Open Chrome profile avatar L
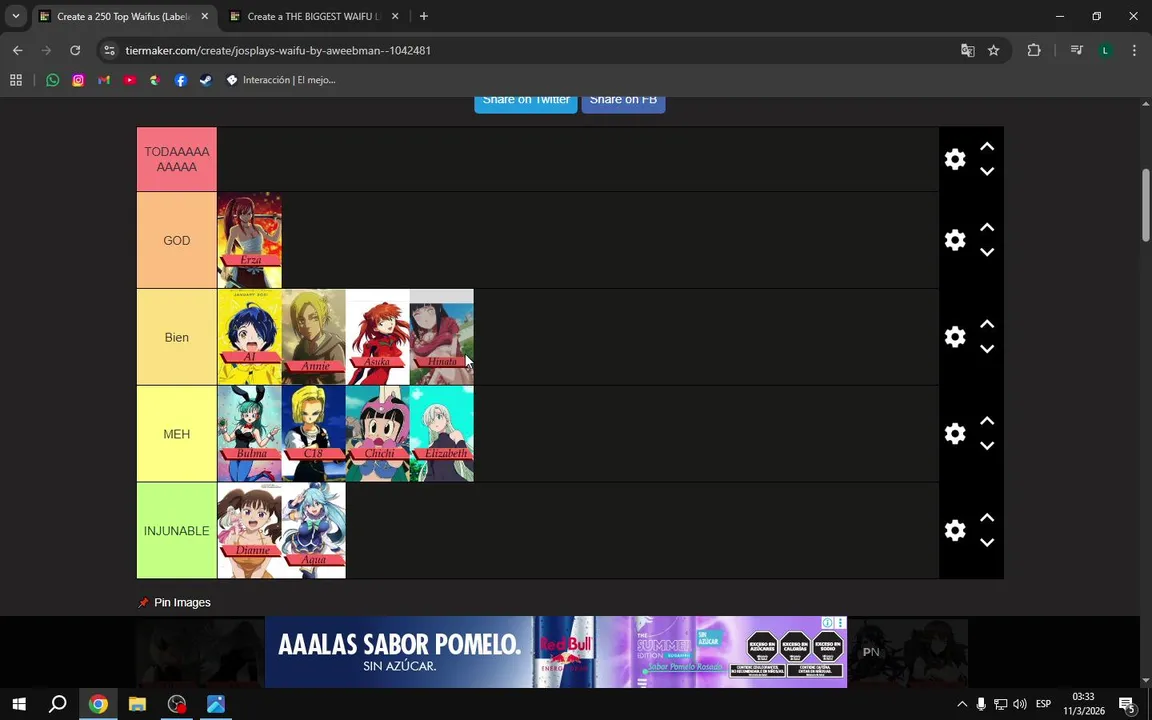Screen dimensions: 1152x720 pos(1105,51)
